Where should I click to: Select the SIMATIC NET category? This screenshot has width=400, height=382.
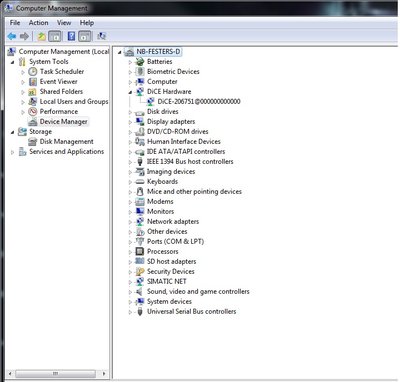pyautogui.click(x=167, y=282)
